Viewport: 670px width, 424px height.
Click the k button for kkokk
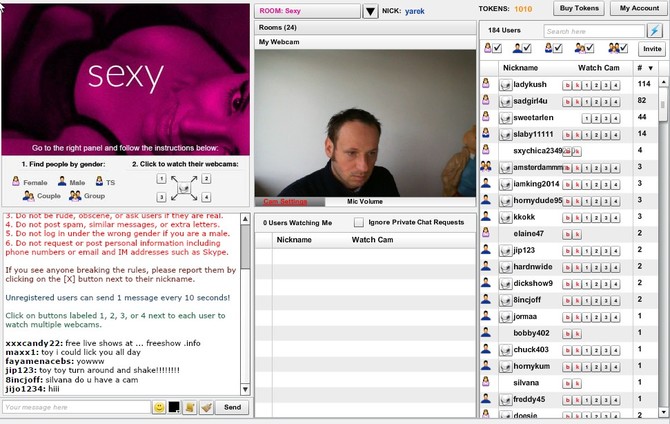577,218
